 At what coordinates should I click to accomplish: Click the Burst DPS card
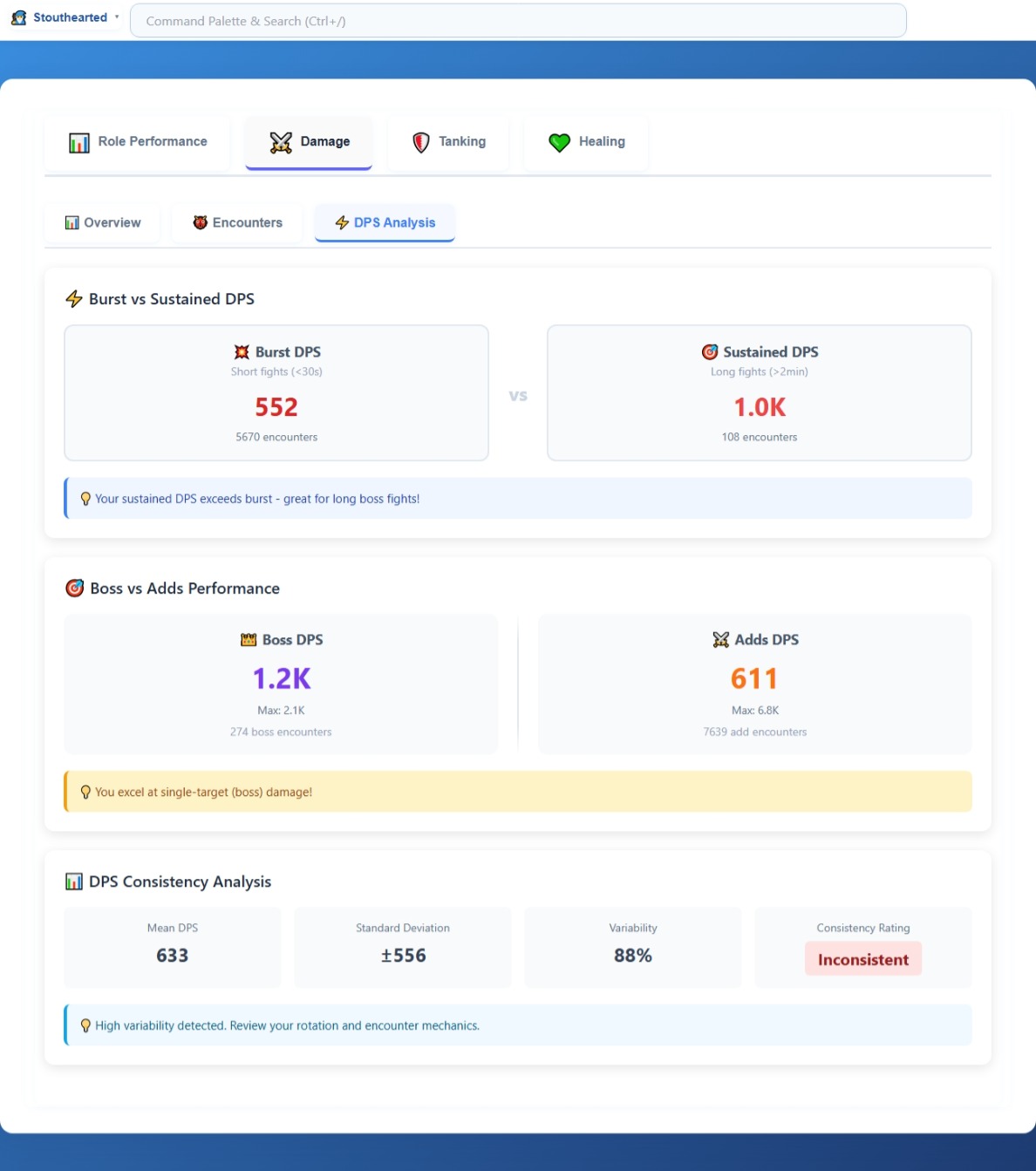coord(276,392)
